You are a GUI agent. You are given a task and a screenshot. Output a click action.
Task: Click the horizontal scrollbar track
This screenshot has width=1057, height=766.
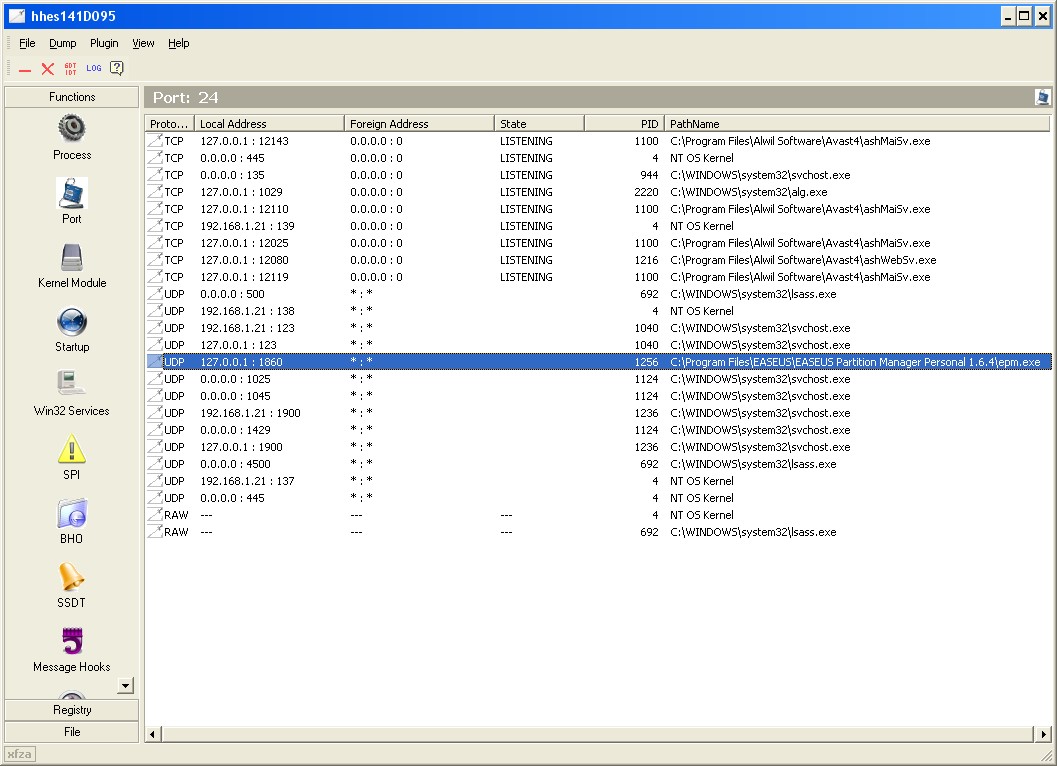(x=598, y=734)
